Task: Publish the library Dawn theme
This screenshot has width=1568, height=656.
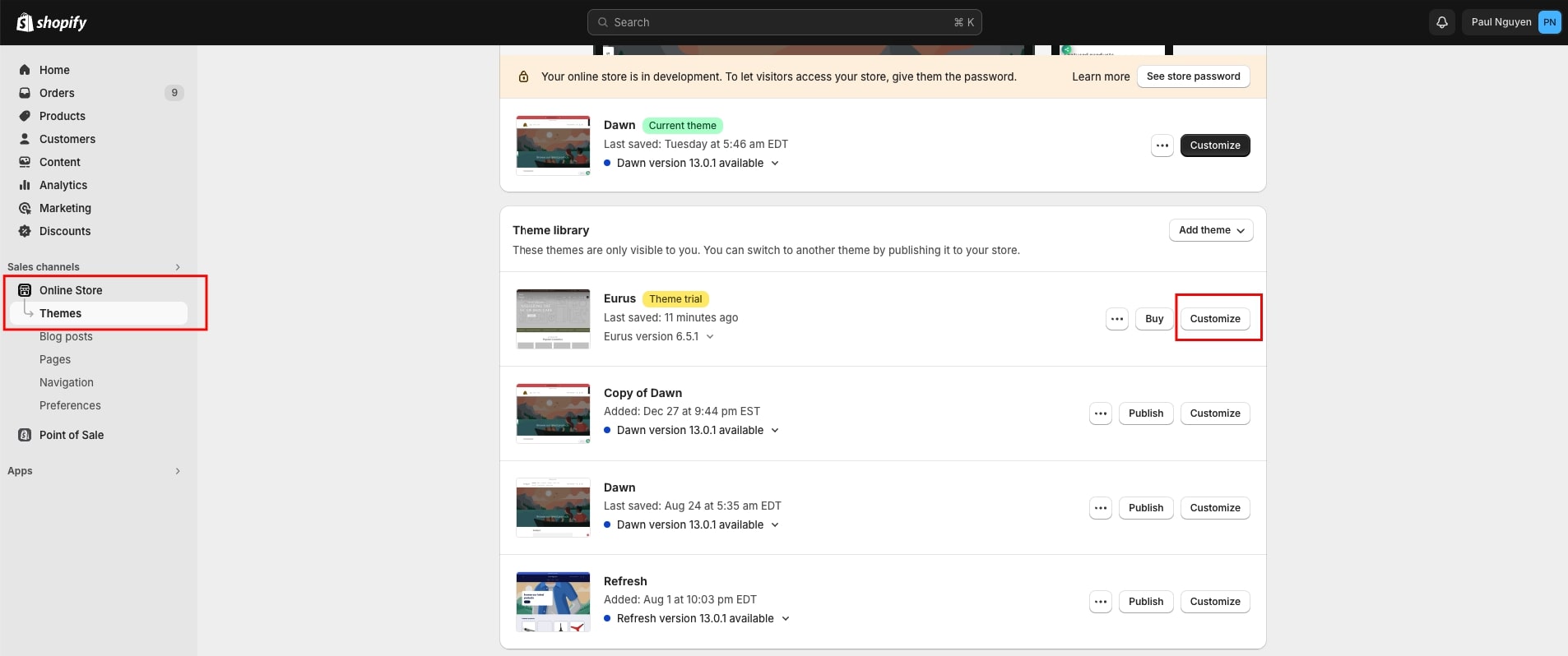Action: click(x=1146, y=508)
